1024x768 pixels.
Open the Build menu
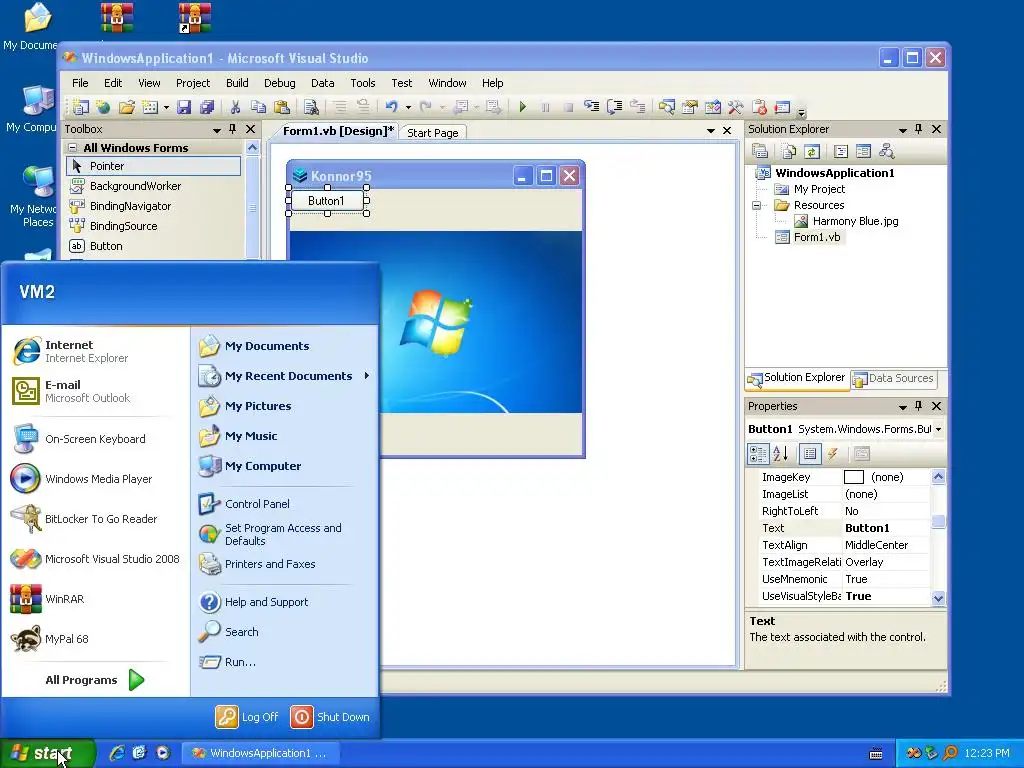pyautogui.click(x=237, y=83)
